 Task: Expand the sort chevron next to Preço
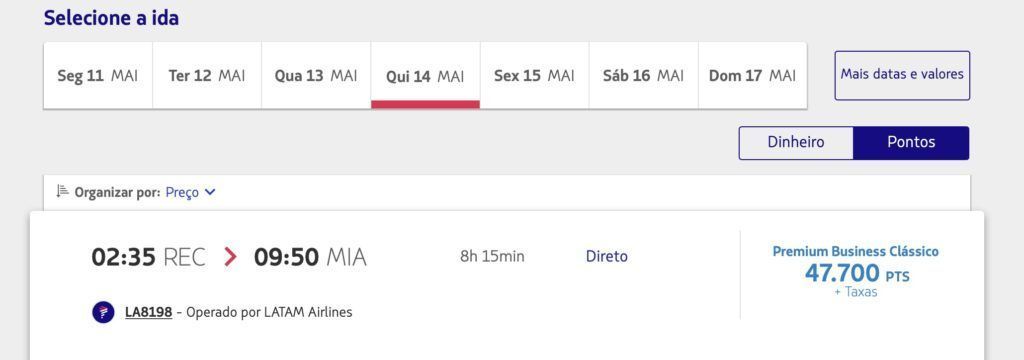pyautogui.click(x=210, y=192)
